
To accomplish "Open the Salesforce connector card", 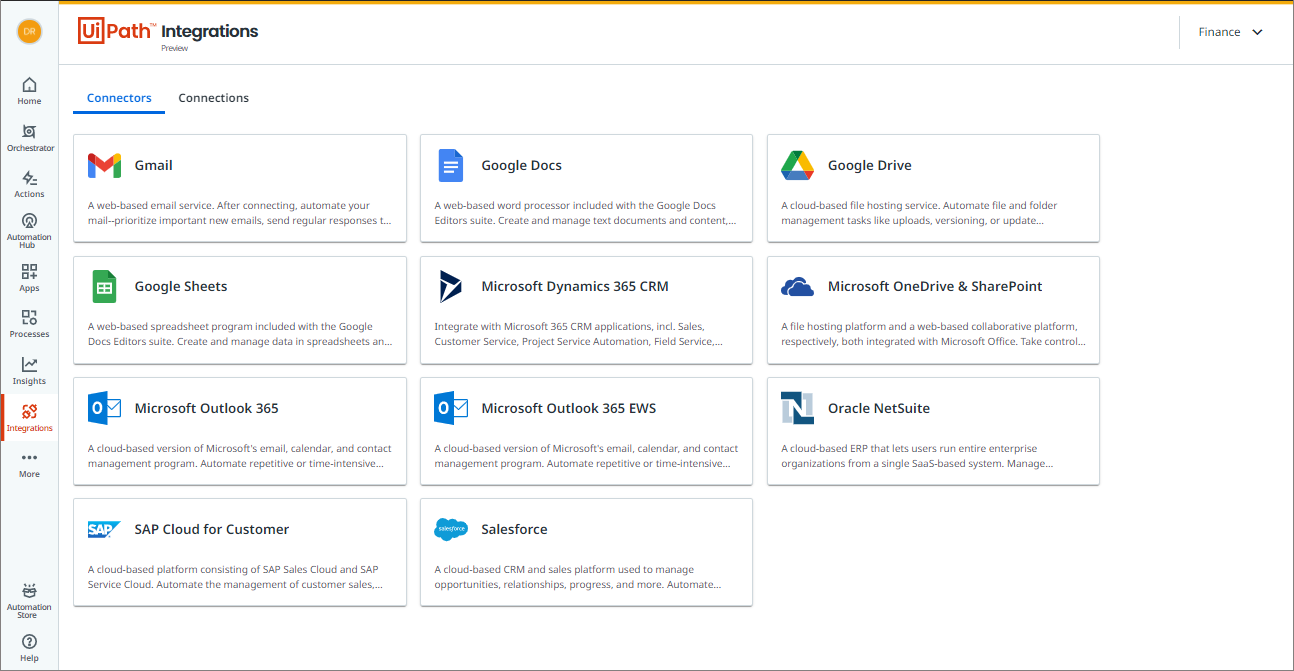I will tap(586, 552).
